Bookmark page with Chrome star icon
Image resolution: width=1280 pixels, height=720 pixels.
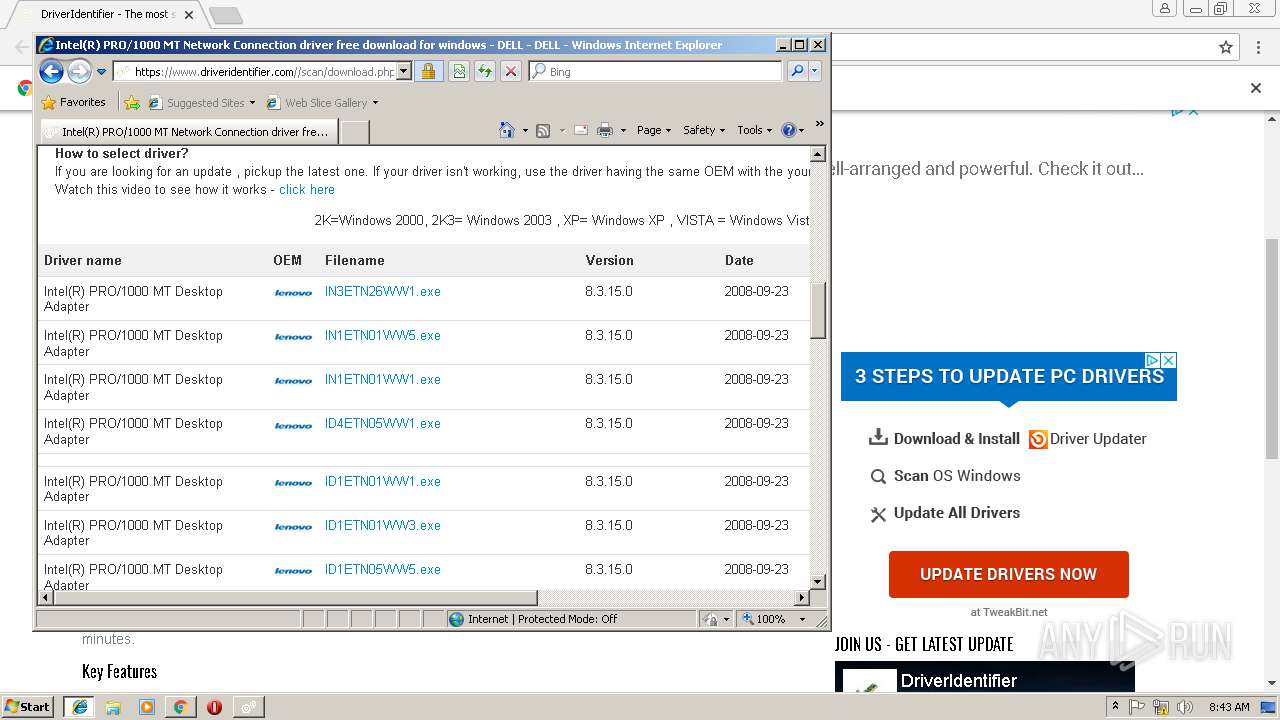pos(1226,47)
